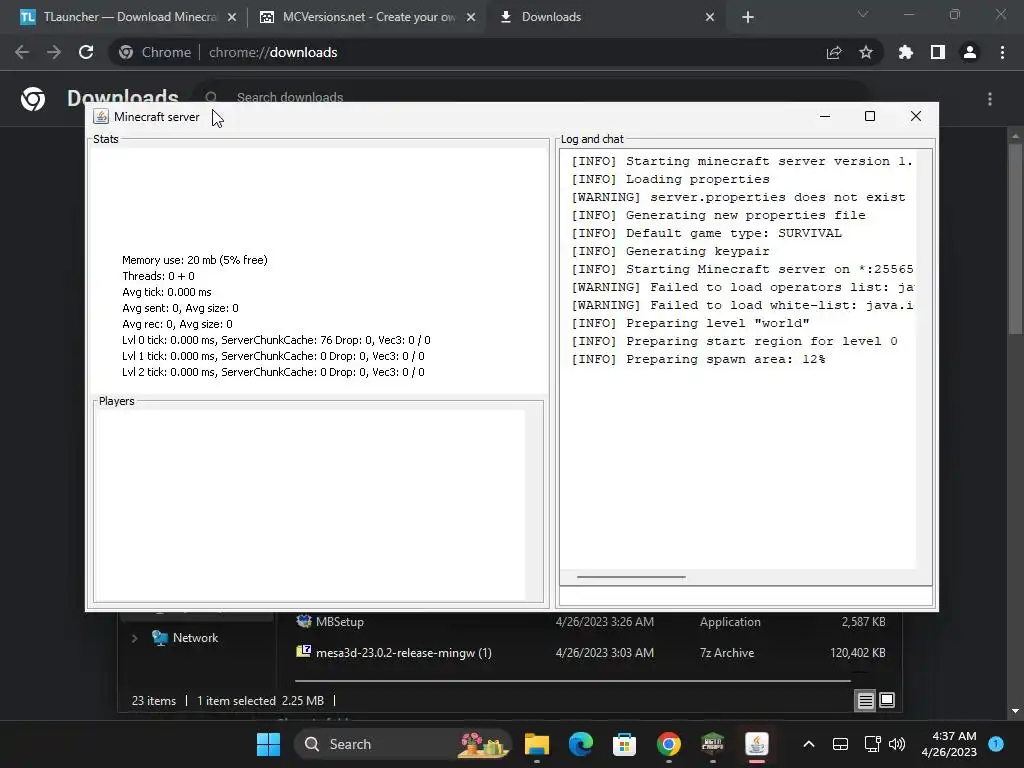Viewport: 1024px width, 768px height.
Task: Share this page icon in address bar
Action: point(834,52)
